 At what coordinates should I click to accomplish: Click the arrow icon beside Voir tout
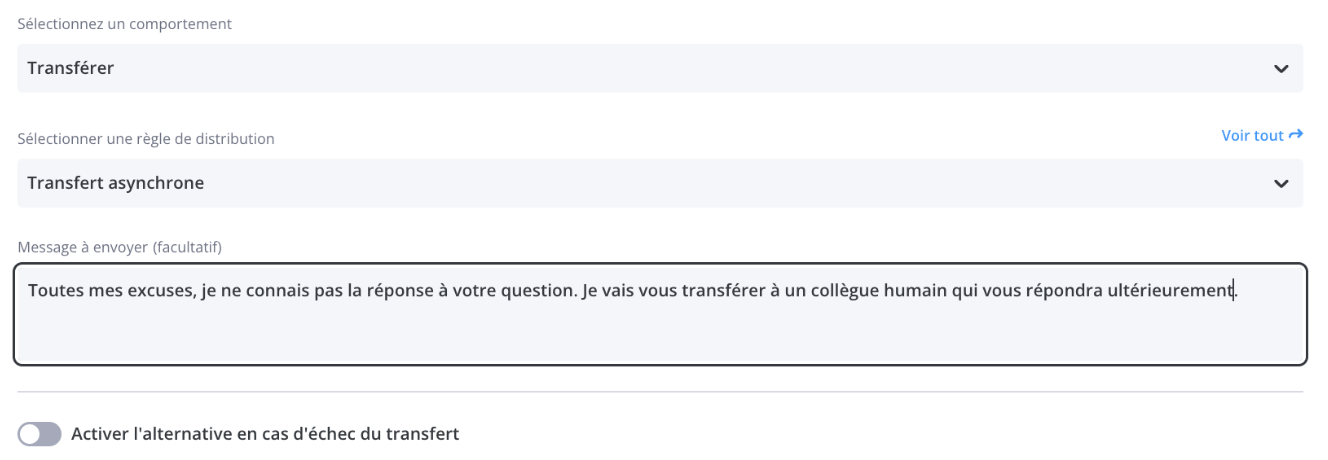point(1296,134)
